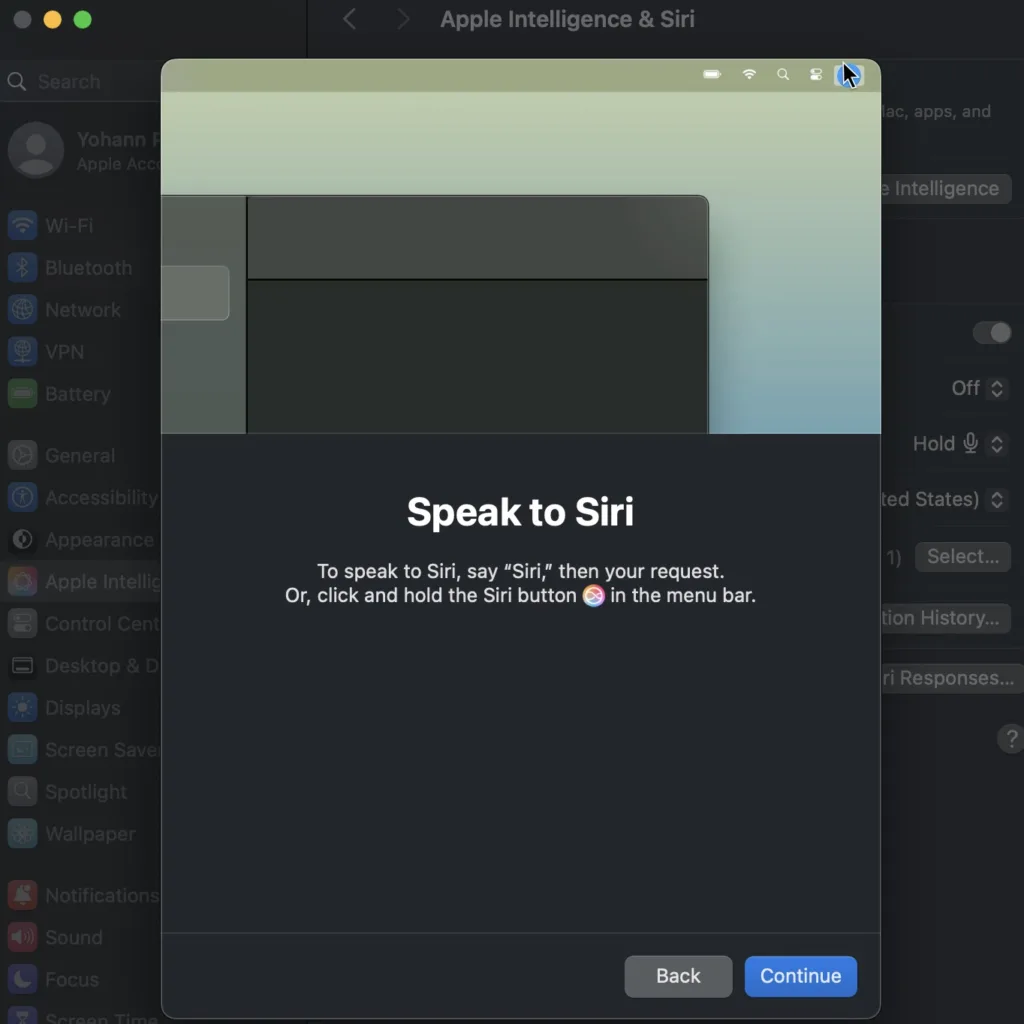
Task: Click the inline Siri button icon in the description
Action: 593,596
